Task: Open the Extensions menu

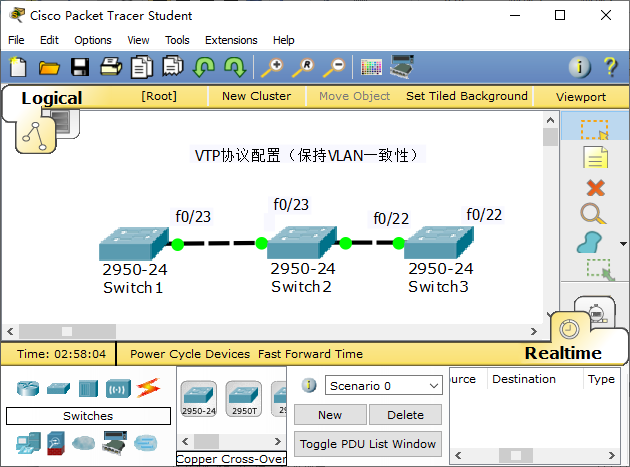Action: point(231,40)
